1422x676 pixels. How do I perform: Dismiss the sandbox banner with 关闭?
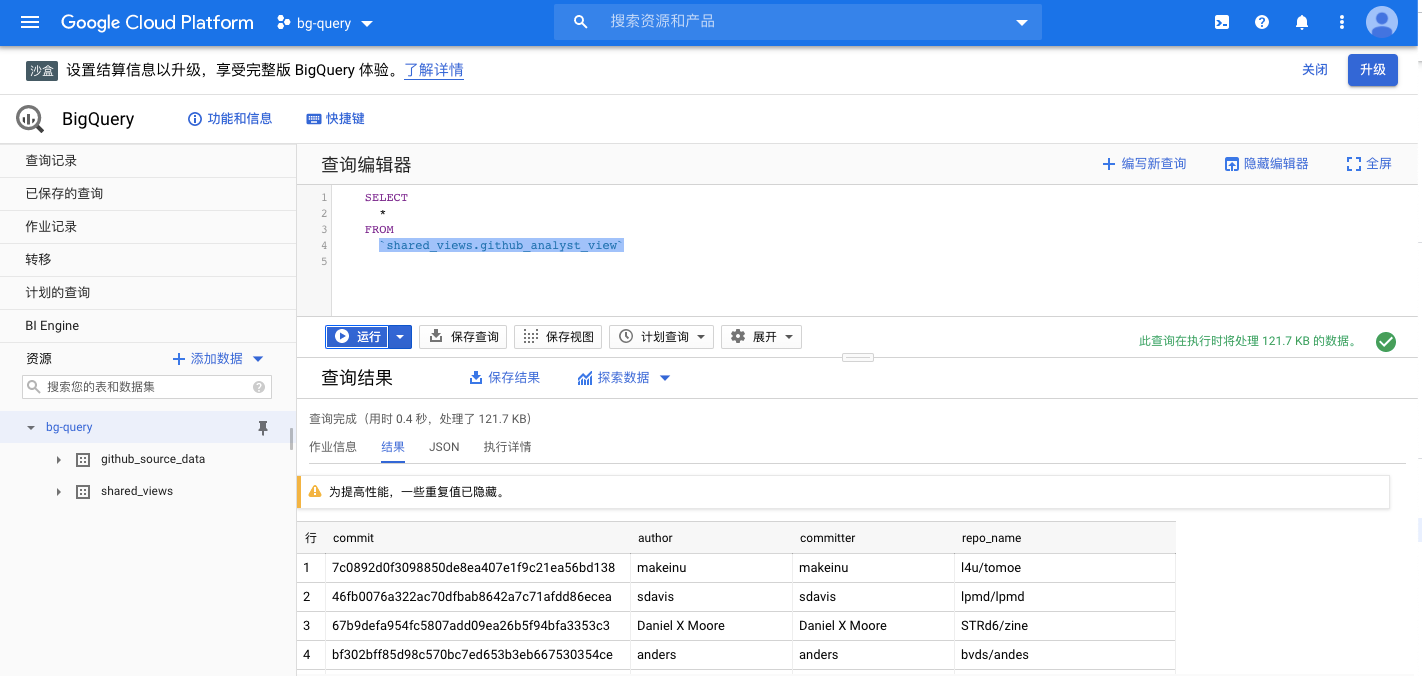coord(1315,69)
